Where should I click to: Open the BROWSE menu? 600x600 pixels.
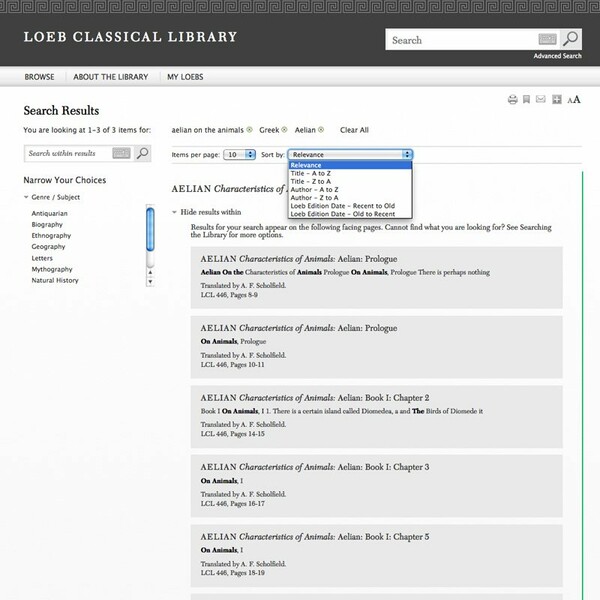39,77
